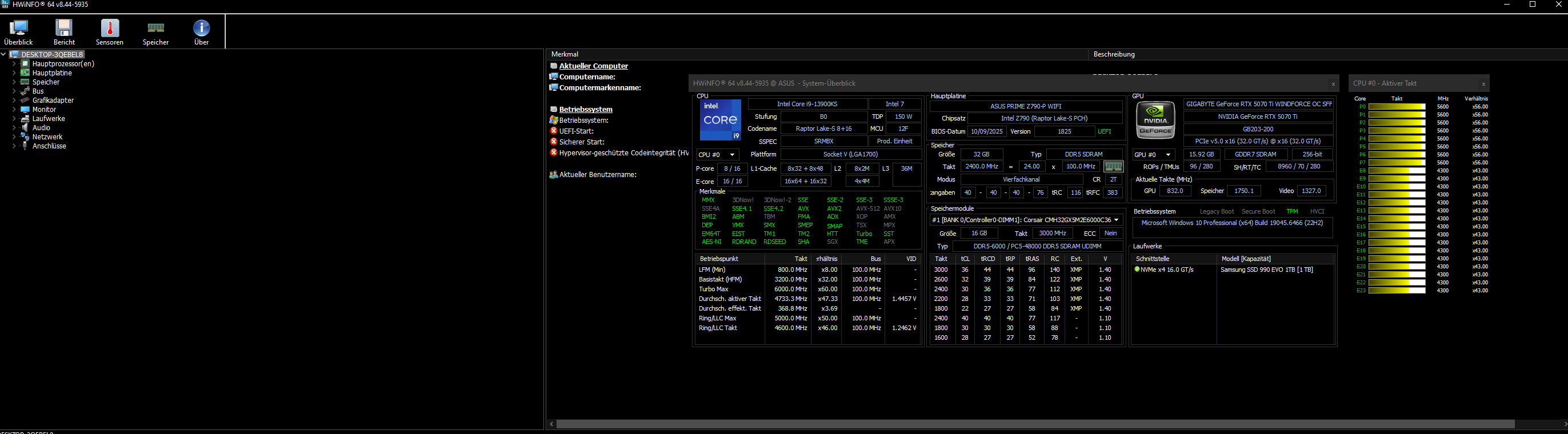Click the P0 core clock bar
1568x434 pixels.
click(x=1397, y=107)
